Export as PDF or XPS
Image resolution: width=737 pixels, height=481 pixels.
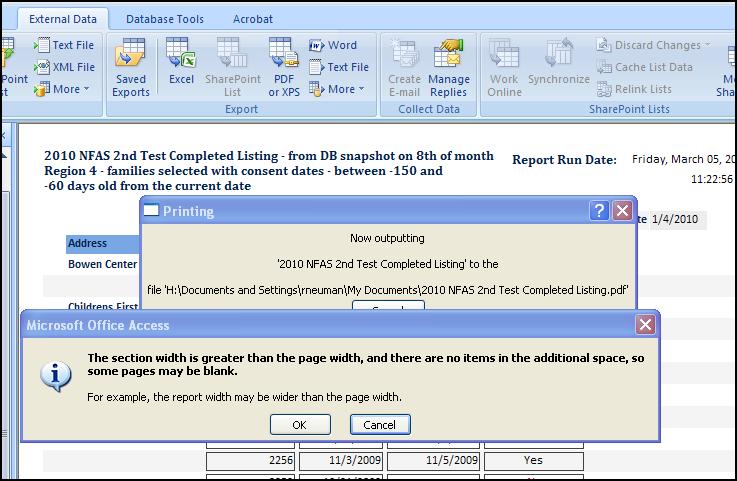click(x=284, y=68)
